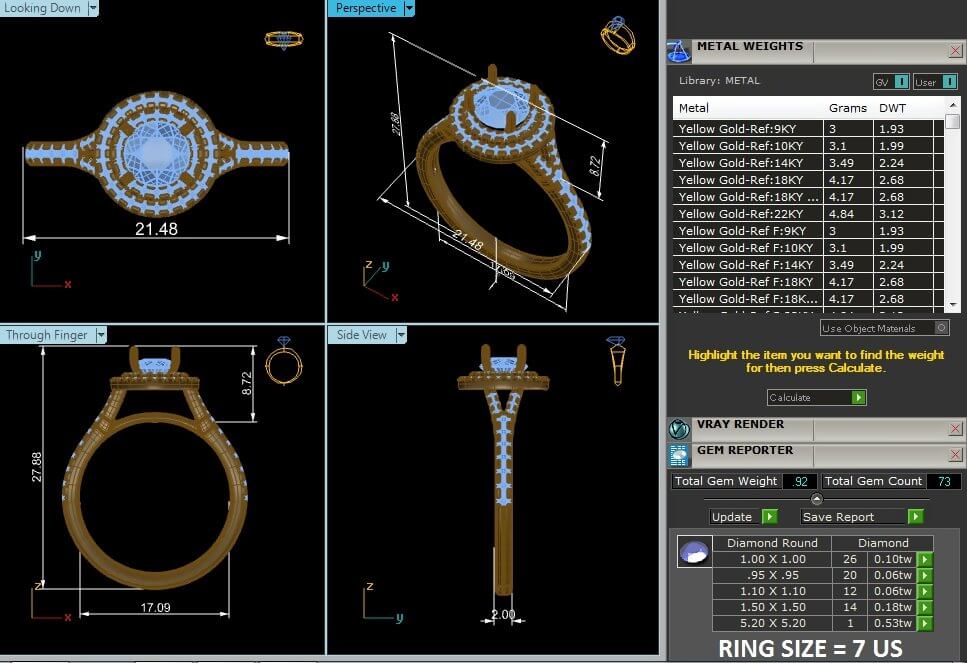Click the Gem Reporter panel icon

[680, 456]
